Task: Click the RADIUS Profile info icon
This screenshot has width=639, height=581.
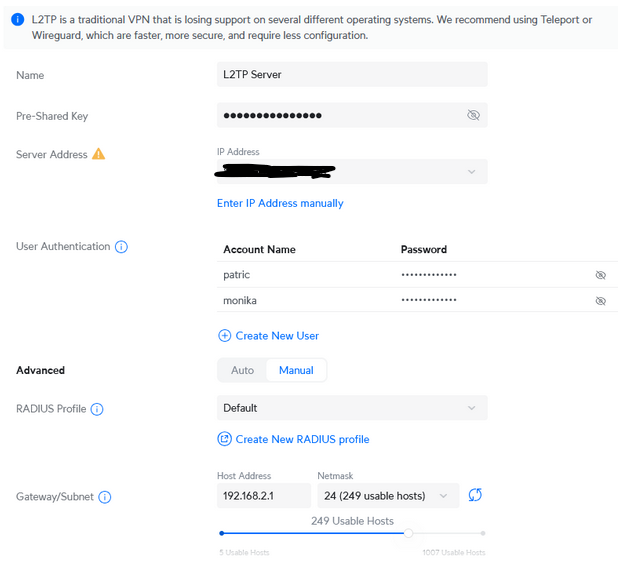Action: (97, 409)
